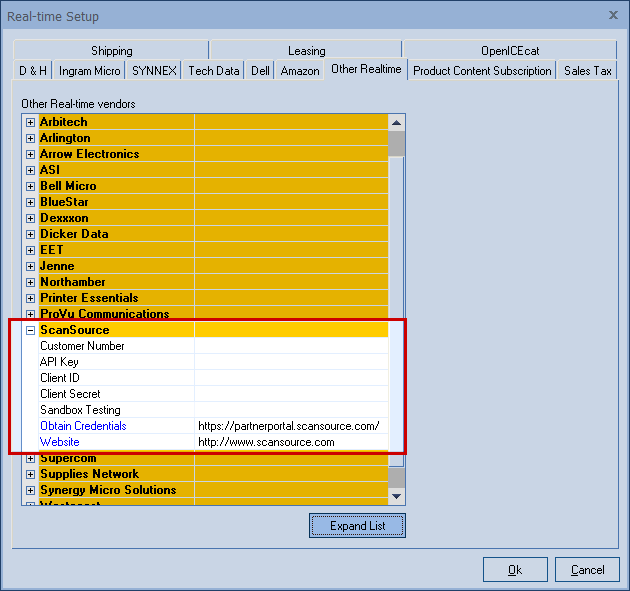630x591 pixels.
Task: Click the vendor list scroll down arrow
Action: (397, 496)
